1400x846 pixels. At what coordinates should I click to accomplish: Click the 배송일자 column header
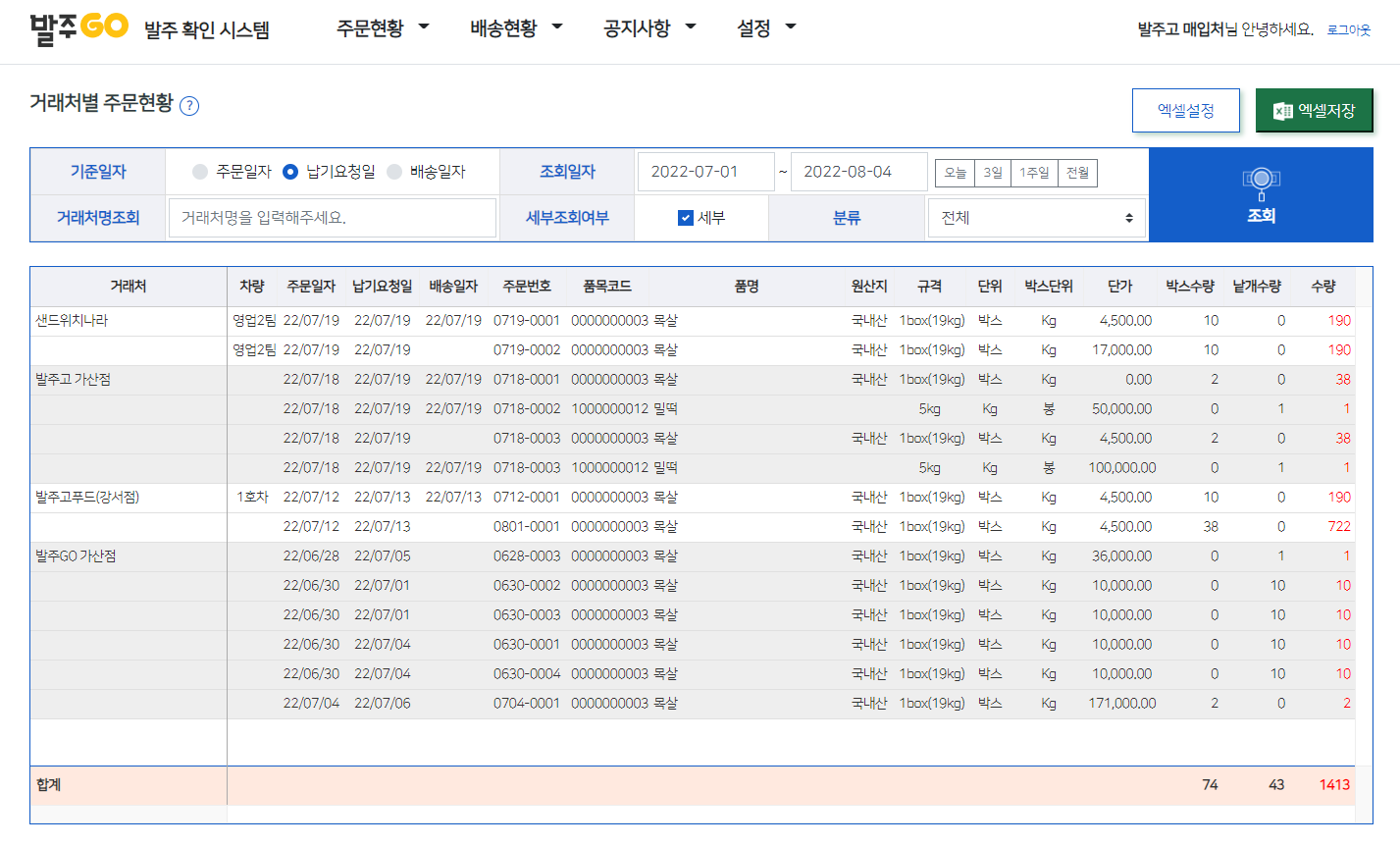[453, 287]
